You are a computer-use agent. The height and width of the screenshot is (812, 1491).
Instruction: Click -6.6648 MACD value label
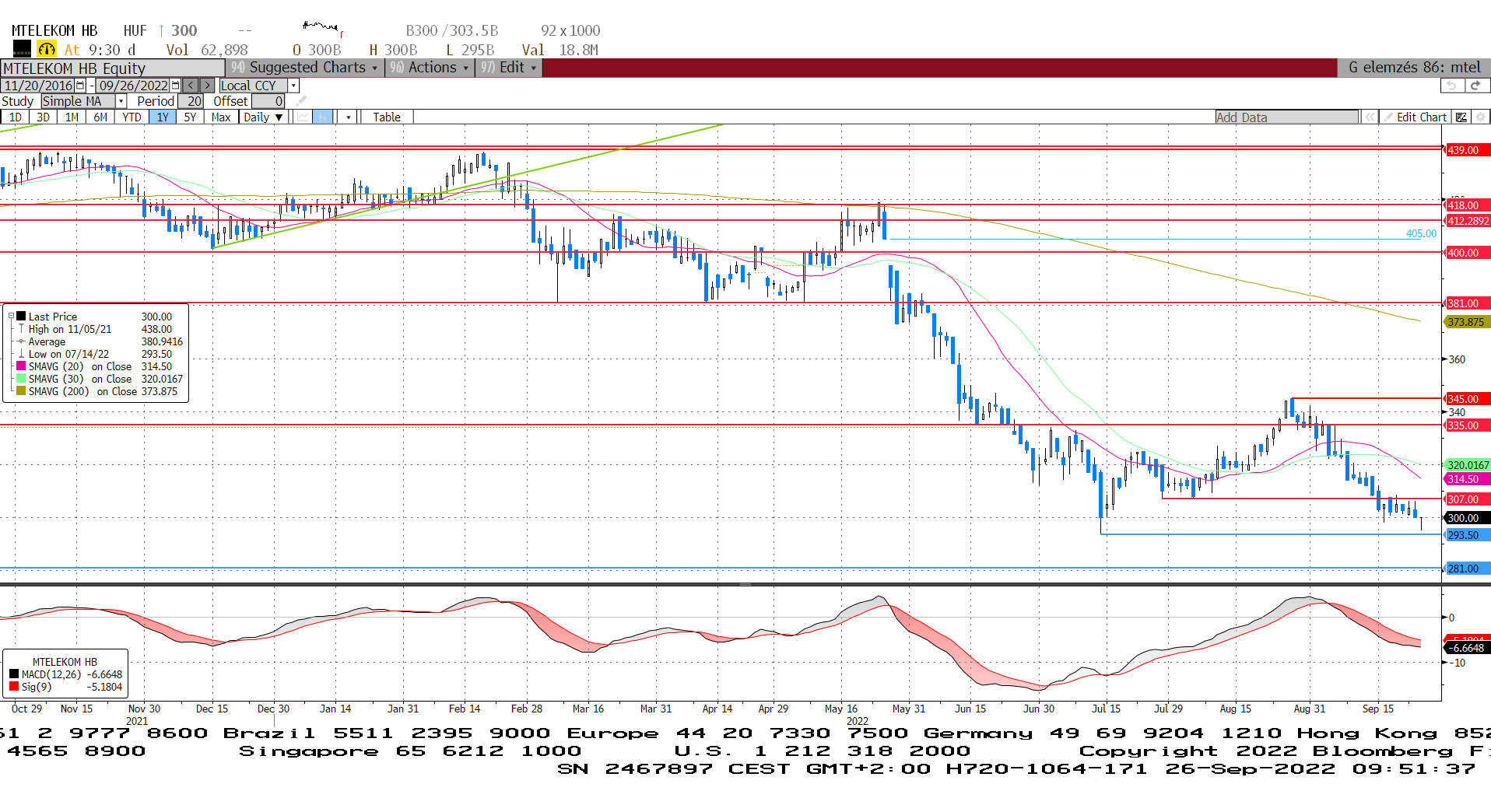coord(1467,648)
